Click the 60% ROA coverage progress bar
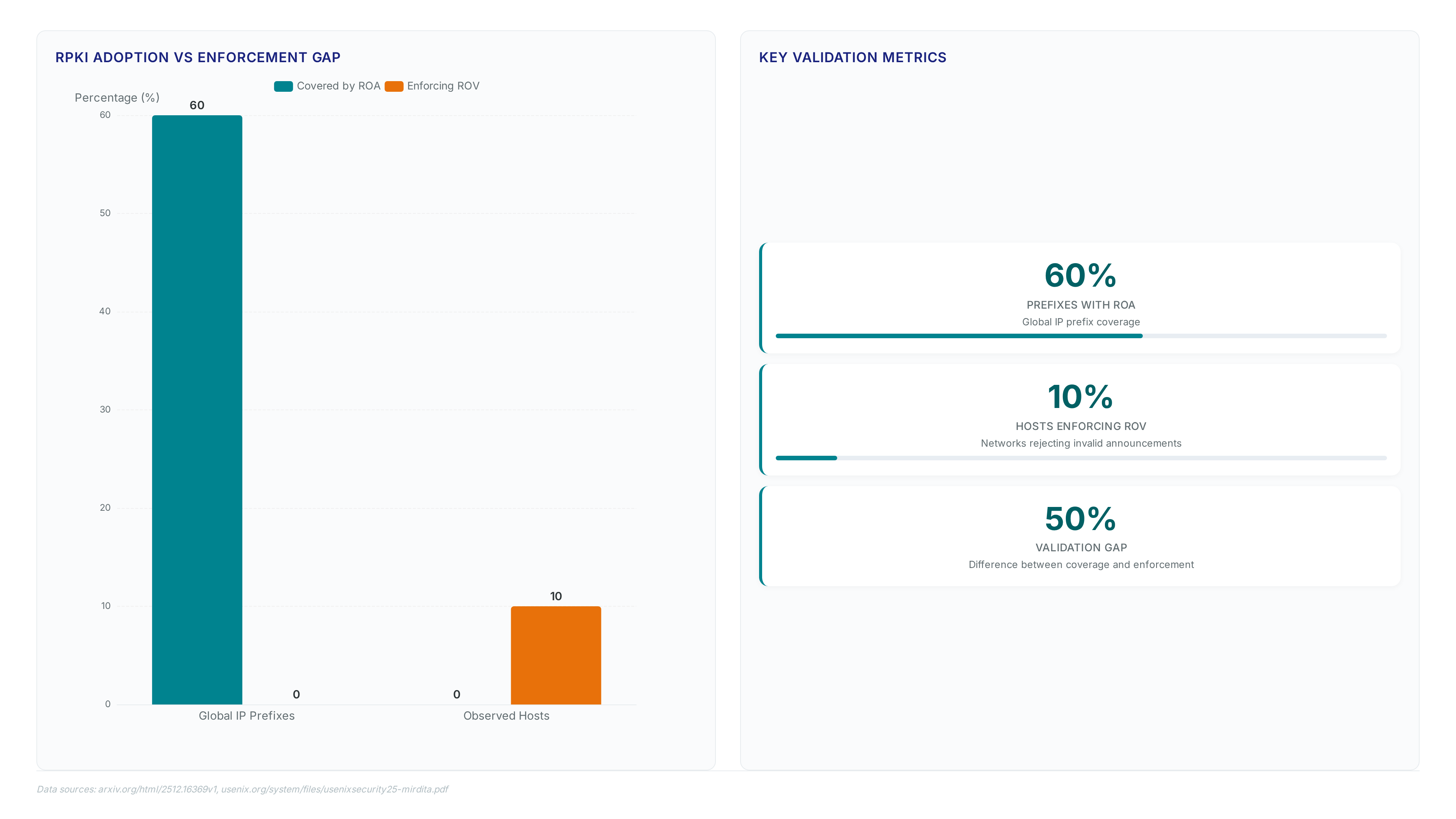Screen dimensions: 1456x819 (x=1081, y=336)
